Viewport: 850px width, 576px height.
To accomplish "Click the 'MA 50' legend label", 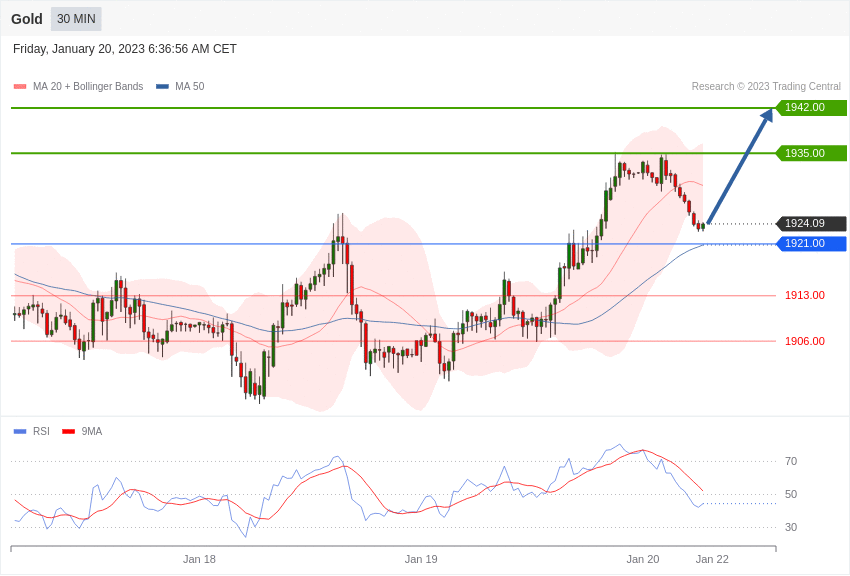I will pos(190,86).
